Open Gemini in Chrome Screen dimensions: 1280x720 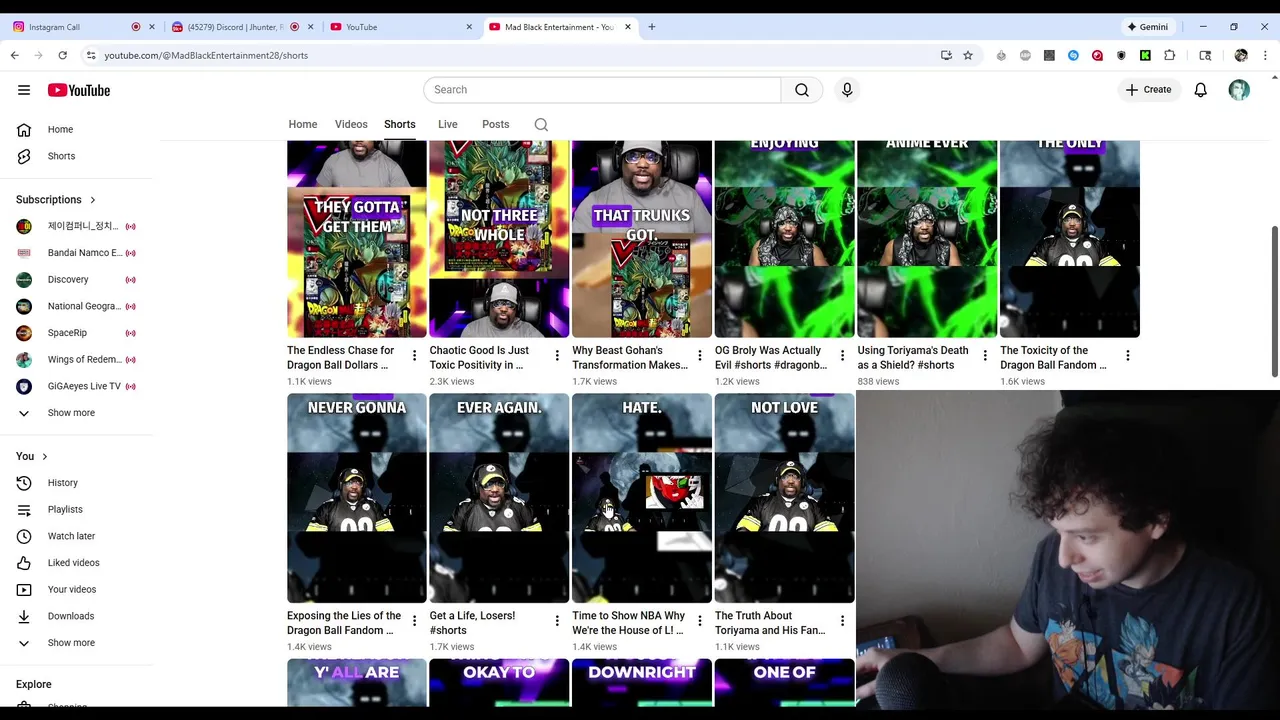point(1147,27)
